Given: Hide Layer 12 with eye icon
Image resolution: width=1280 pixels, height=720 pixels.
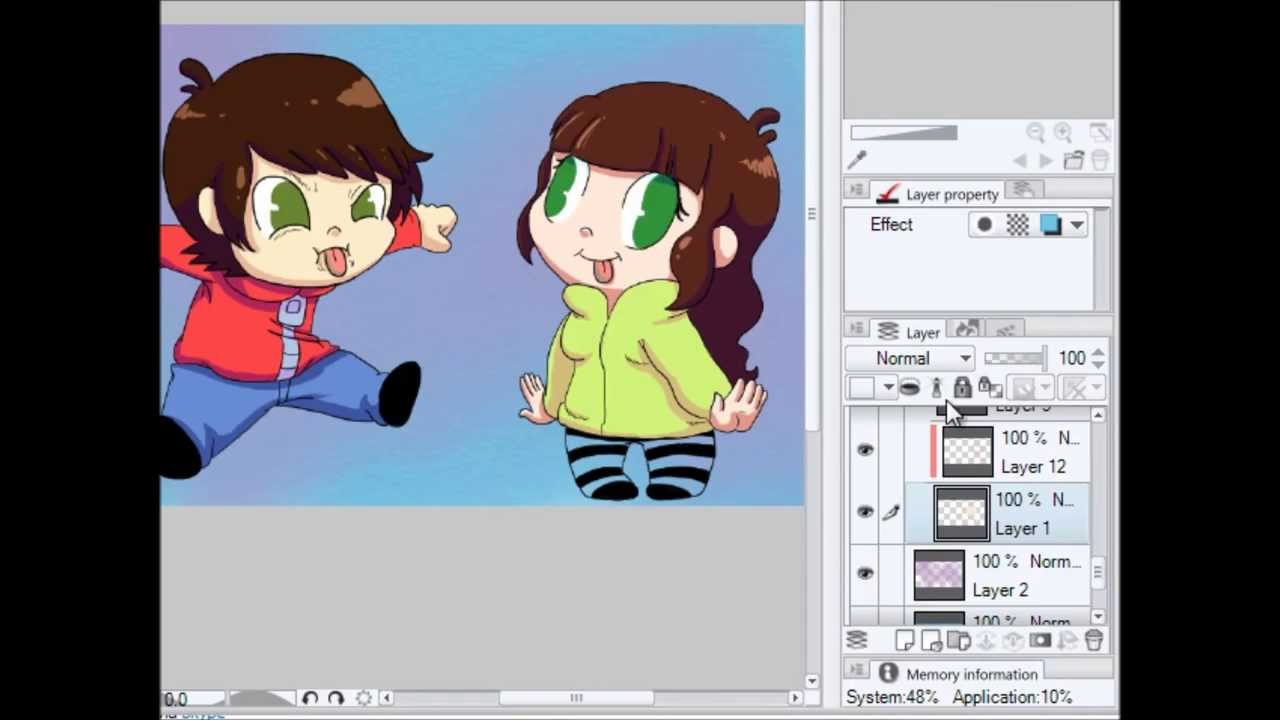Looking at the screenshot, I should pos(865,451).
